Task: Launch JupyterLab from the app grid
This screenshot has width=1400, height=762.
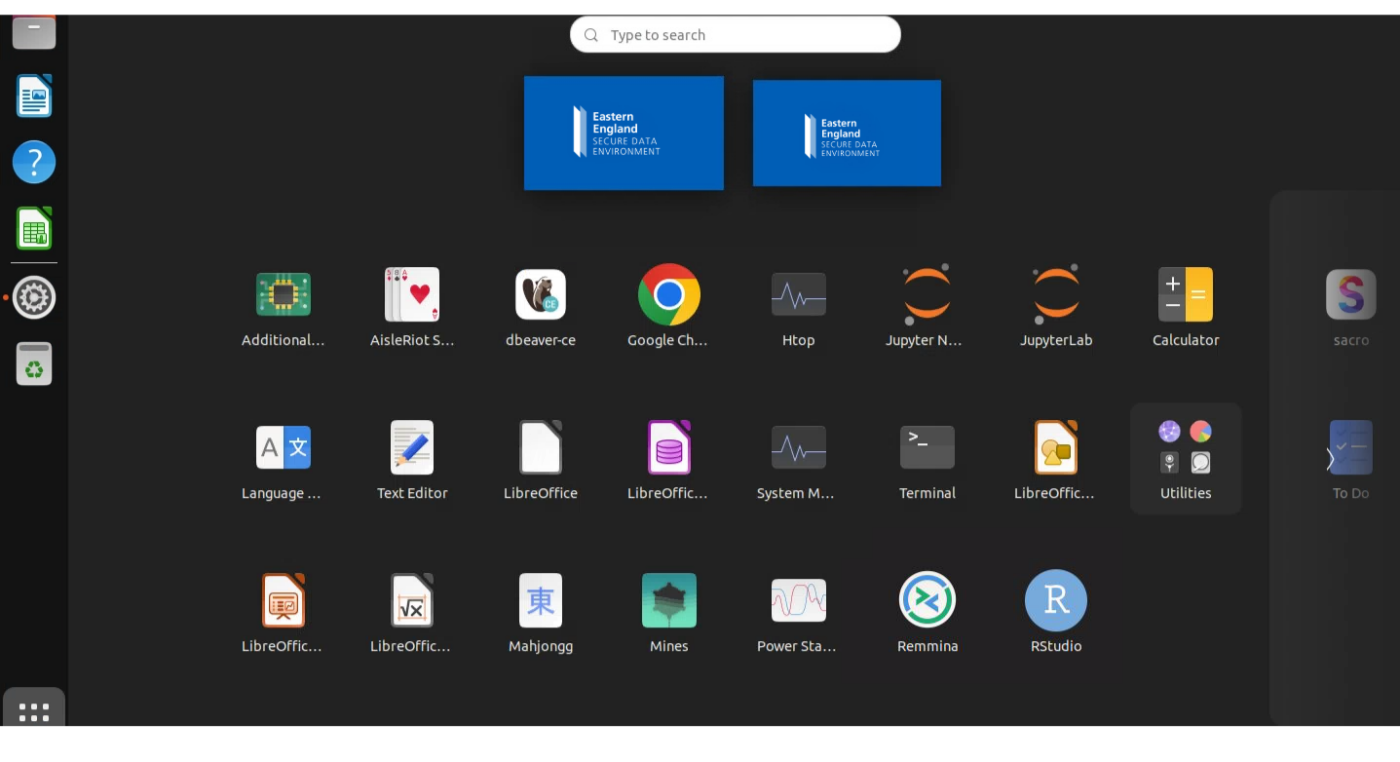Action: coord(1056,296)
